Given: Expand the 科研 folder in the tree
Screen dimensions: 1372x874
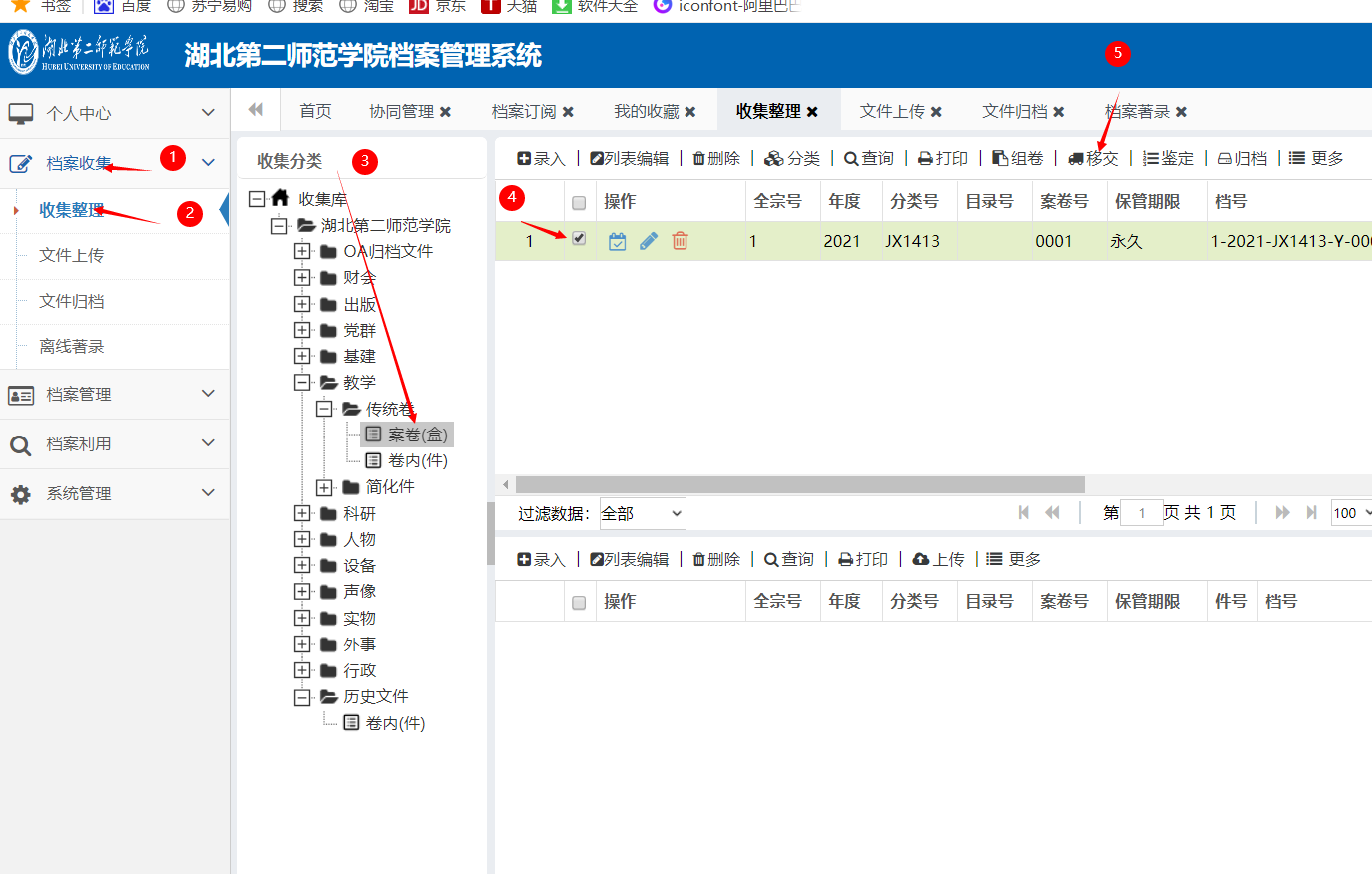Looking at the screenshot, I should (302, 513).
